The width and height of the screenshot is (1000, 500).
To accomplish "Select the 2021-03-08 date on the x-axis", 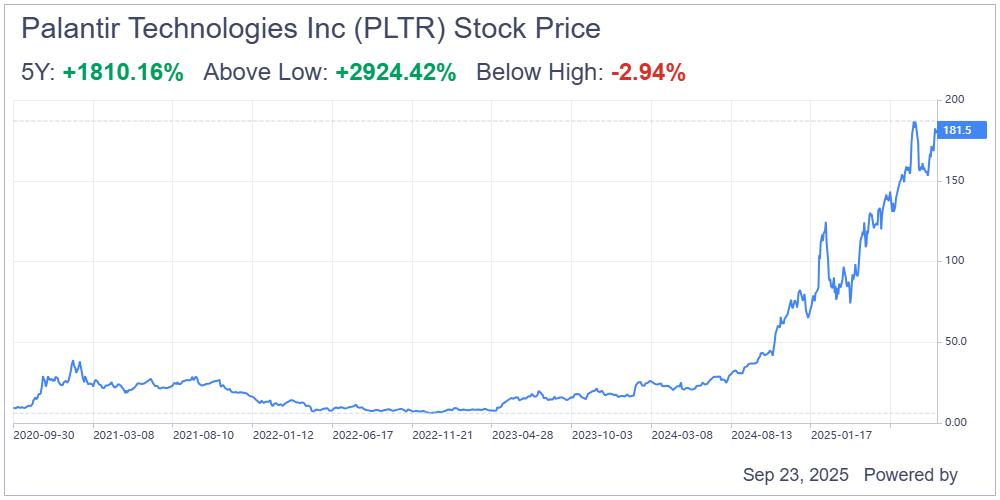I will pos(123,435).
